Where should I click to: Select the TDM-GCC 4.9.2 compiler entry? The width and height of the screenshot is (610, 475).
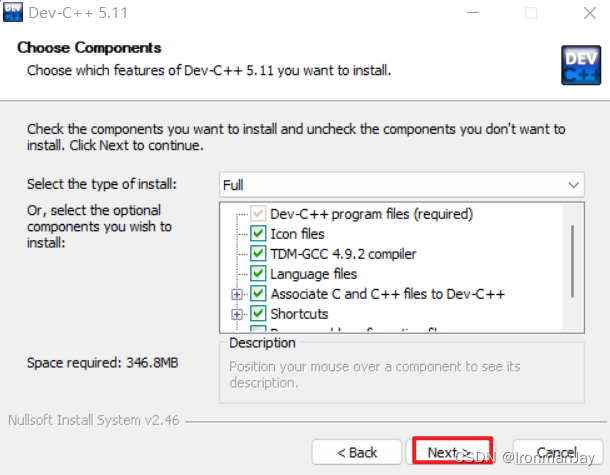click(x=343, y=254)
